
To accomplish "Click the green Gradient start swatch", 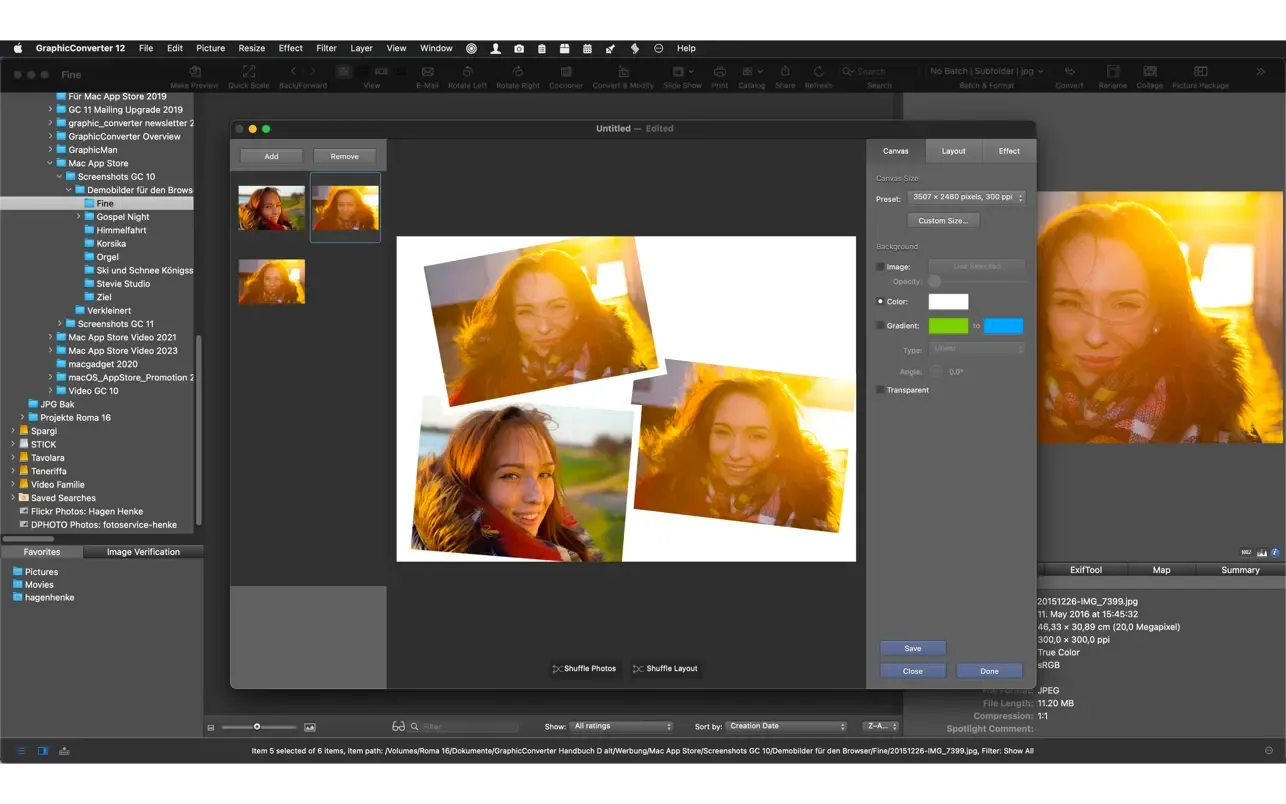I will click(948, 325).
